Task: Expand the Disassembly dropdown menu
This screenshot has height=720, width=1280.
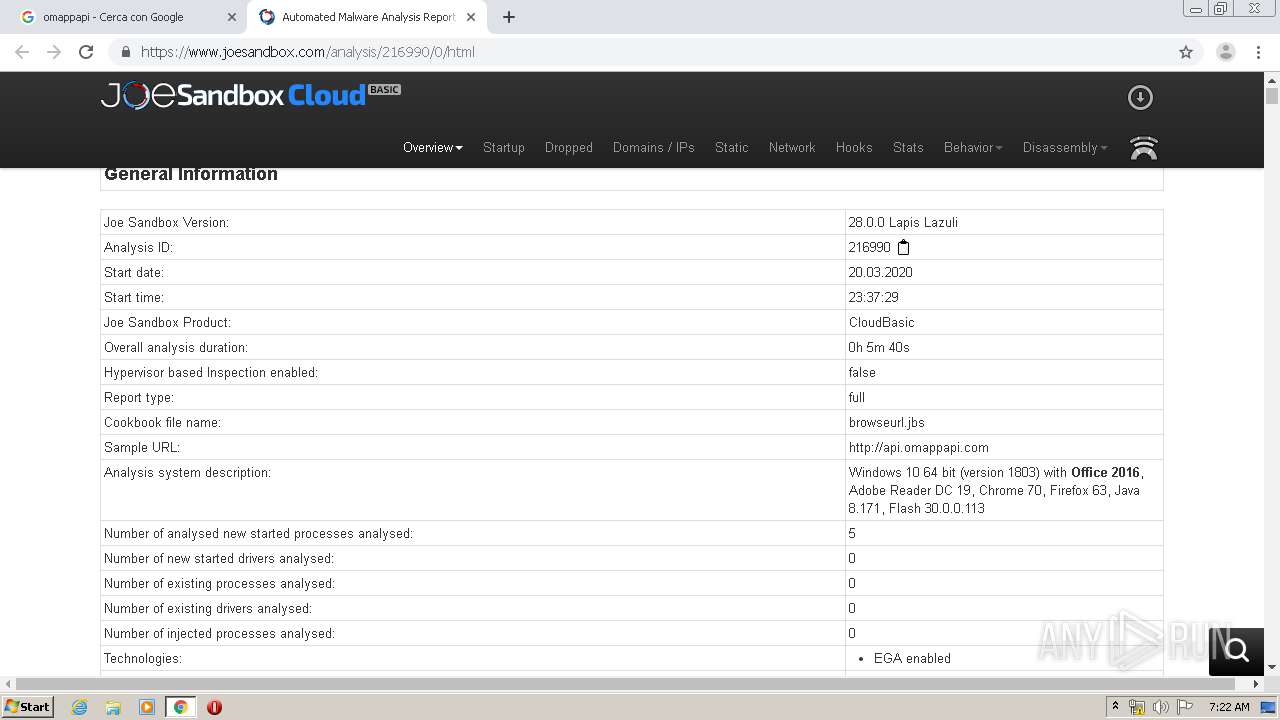Action: pyautogui.click(x=1065, y=147)
